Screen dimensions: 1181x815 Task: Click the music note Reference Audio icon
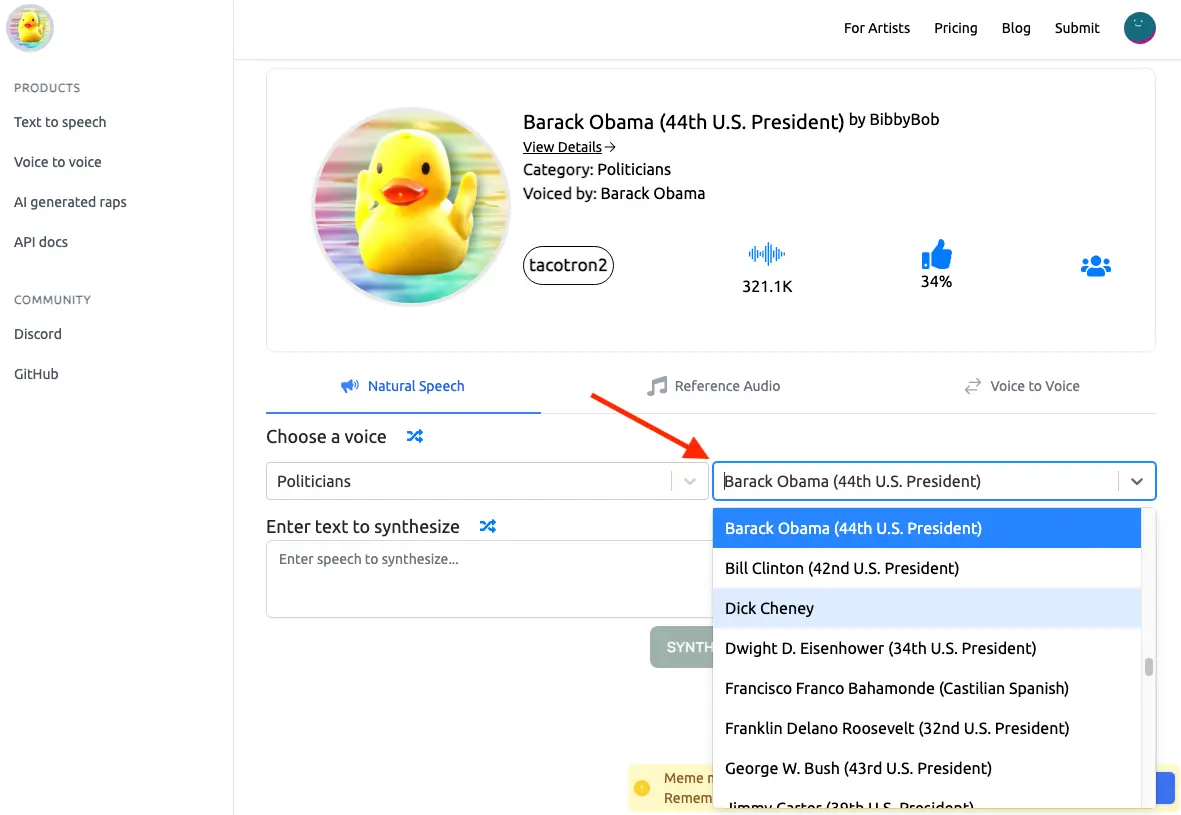tap(657, 386)
